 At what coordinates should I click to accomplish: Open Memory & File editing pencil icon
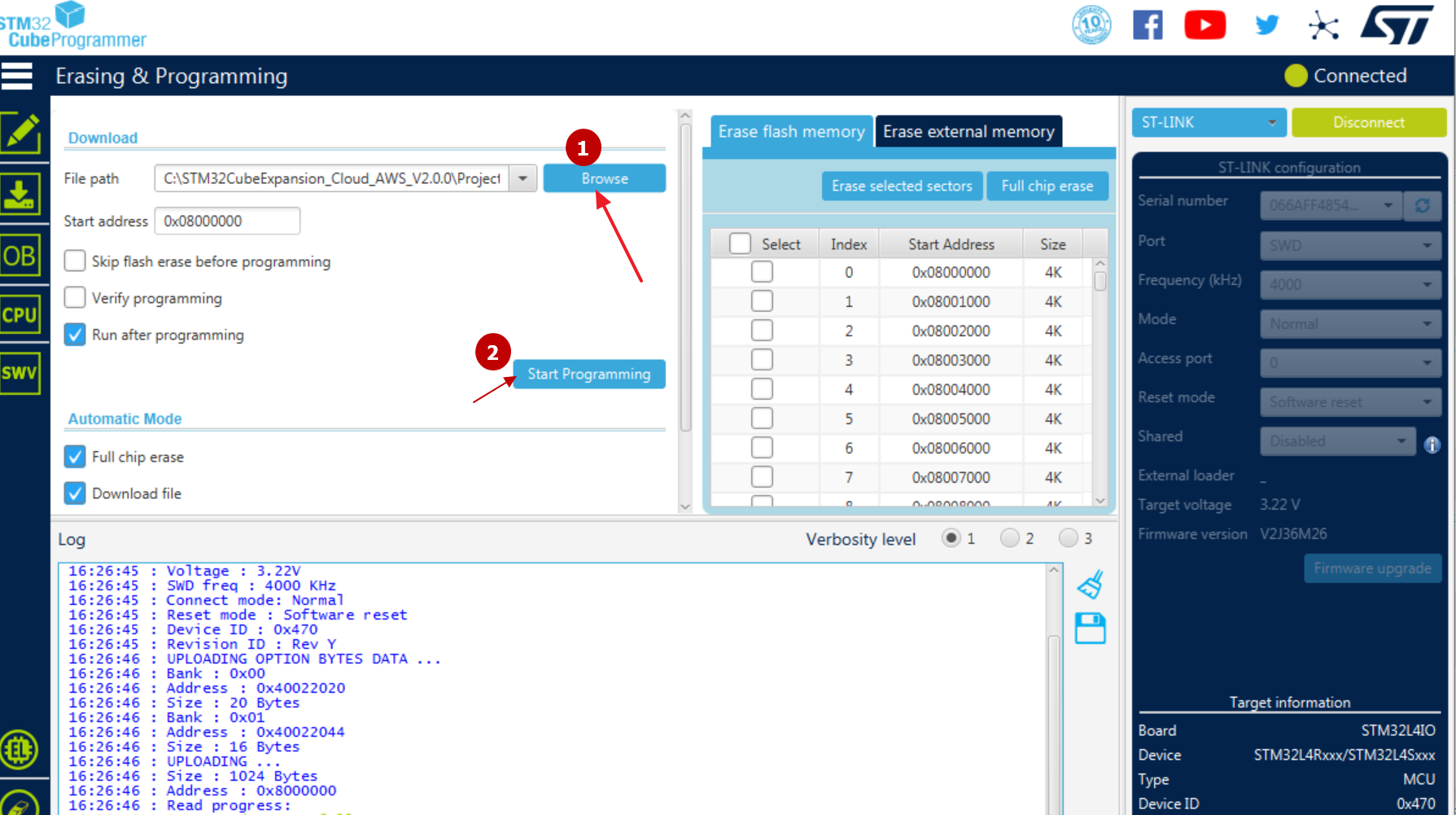pyautogui.click(x=20, y=133)
